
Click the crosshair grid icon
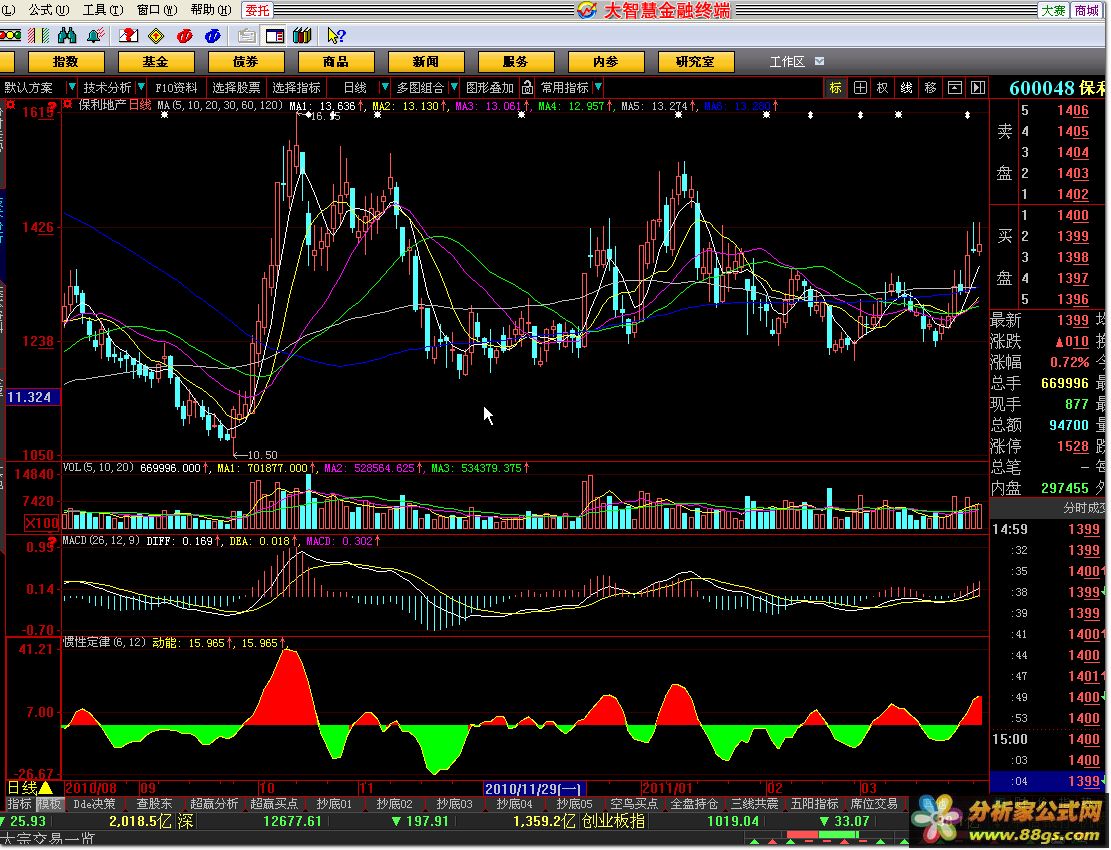click(x=860, y=88)
